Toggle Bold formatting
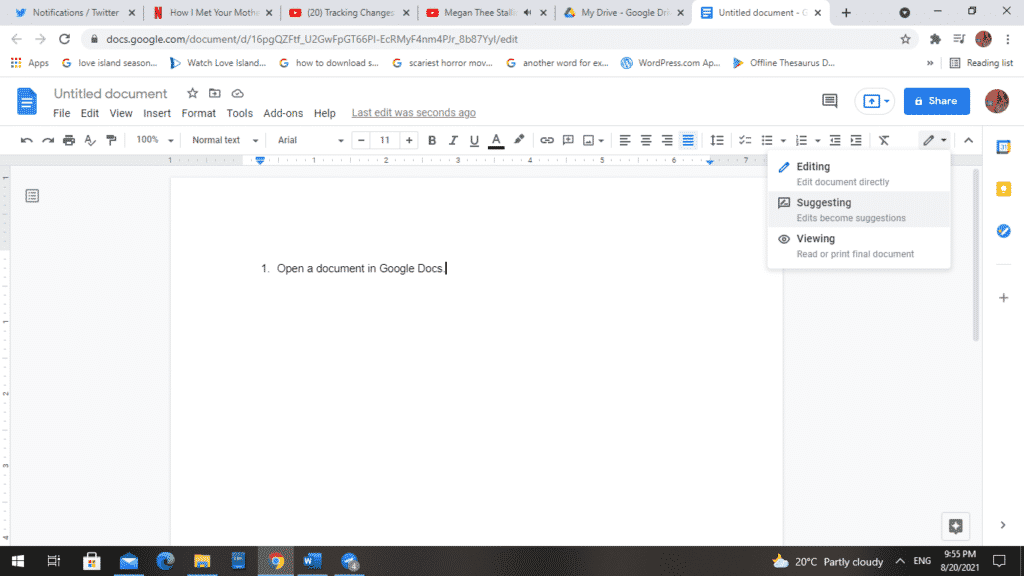Viewport: 1024px width, 576px height. pyautogui.click(x=432, y=141)
